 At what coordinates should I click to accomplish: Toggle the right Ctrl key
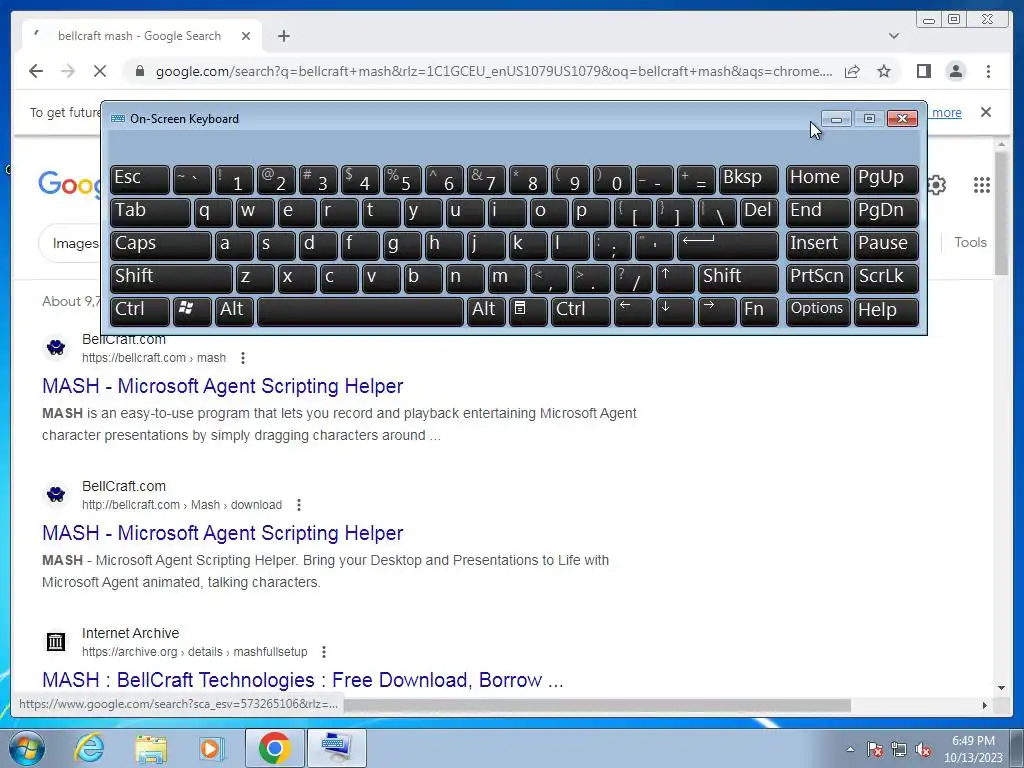[x=581, y=311]
